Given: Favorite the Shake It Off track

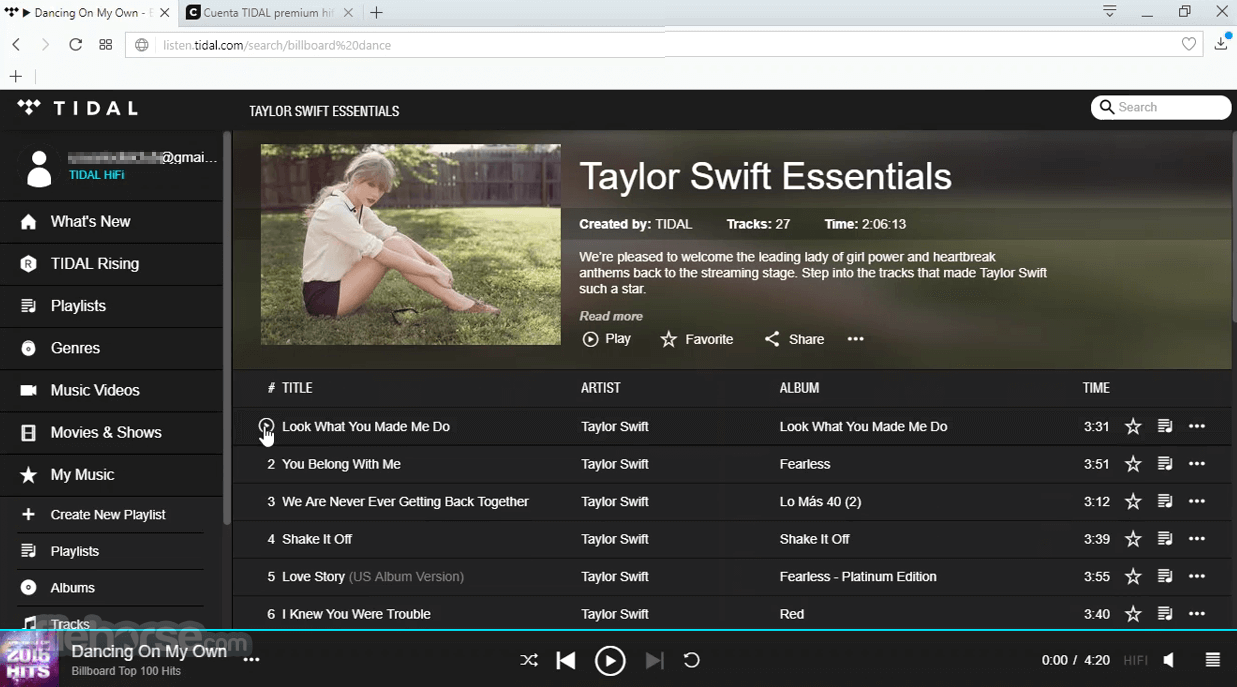Looking at the screenshot, I should click(1133, 539).
